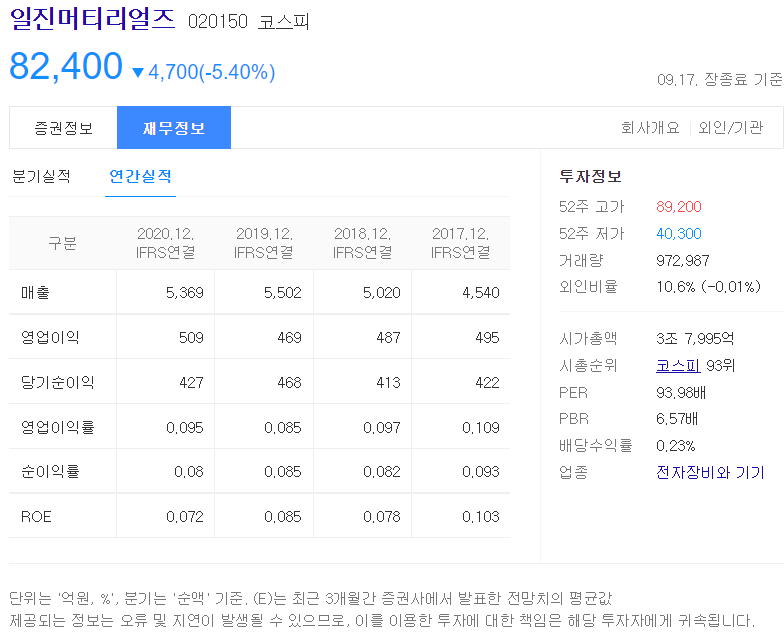The image size is (784, 641).
Task: Click the 2020 영업이익률 value 0.095
Action: tap(184, 428)
